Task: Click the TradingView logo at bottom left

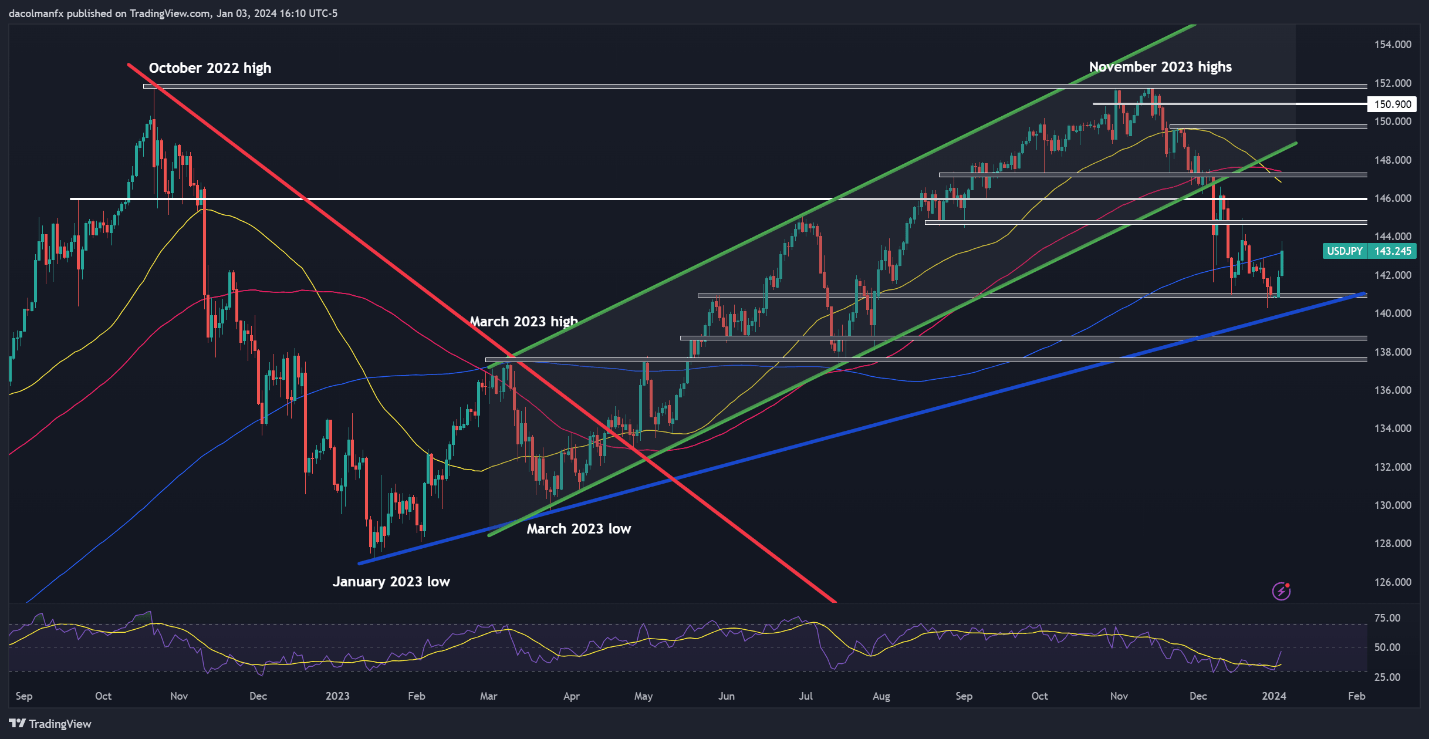Action: pyautogui.click(x=51, y=724)
